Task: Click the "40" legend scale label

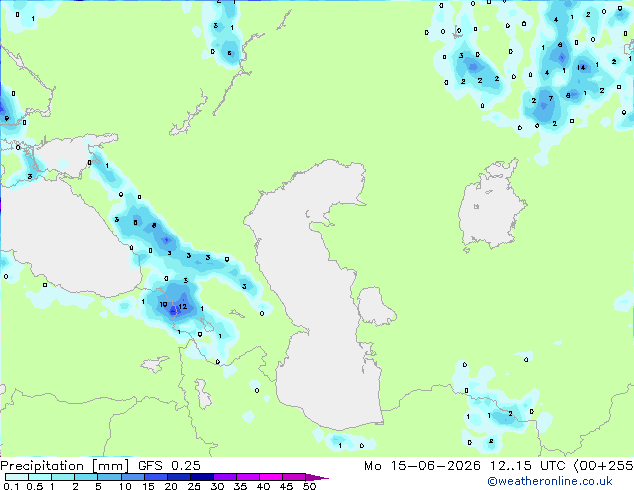Action: pos(263,486)
